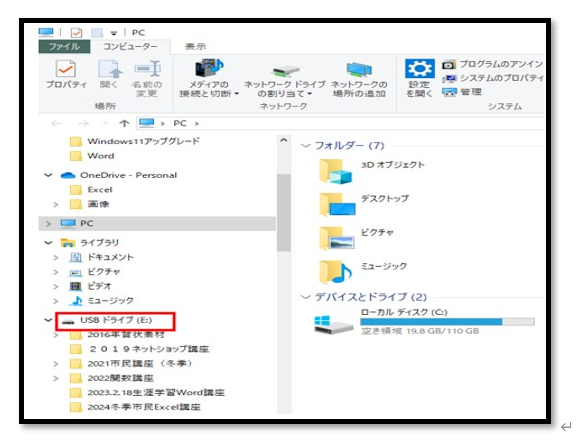Image resolution: width=584 pixels, height=443 pixels.
Task: Click PC in the address bar
Action: click(x=180, y=123)
